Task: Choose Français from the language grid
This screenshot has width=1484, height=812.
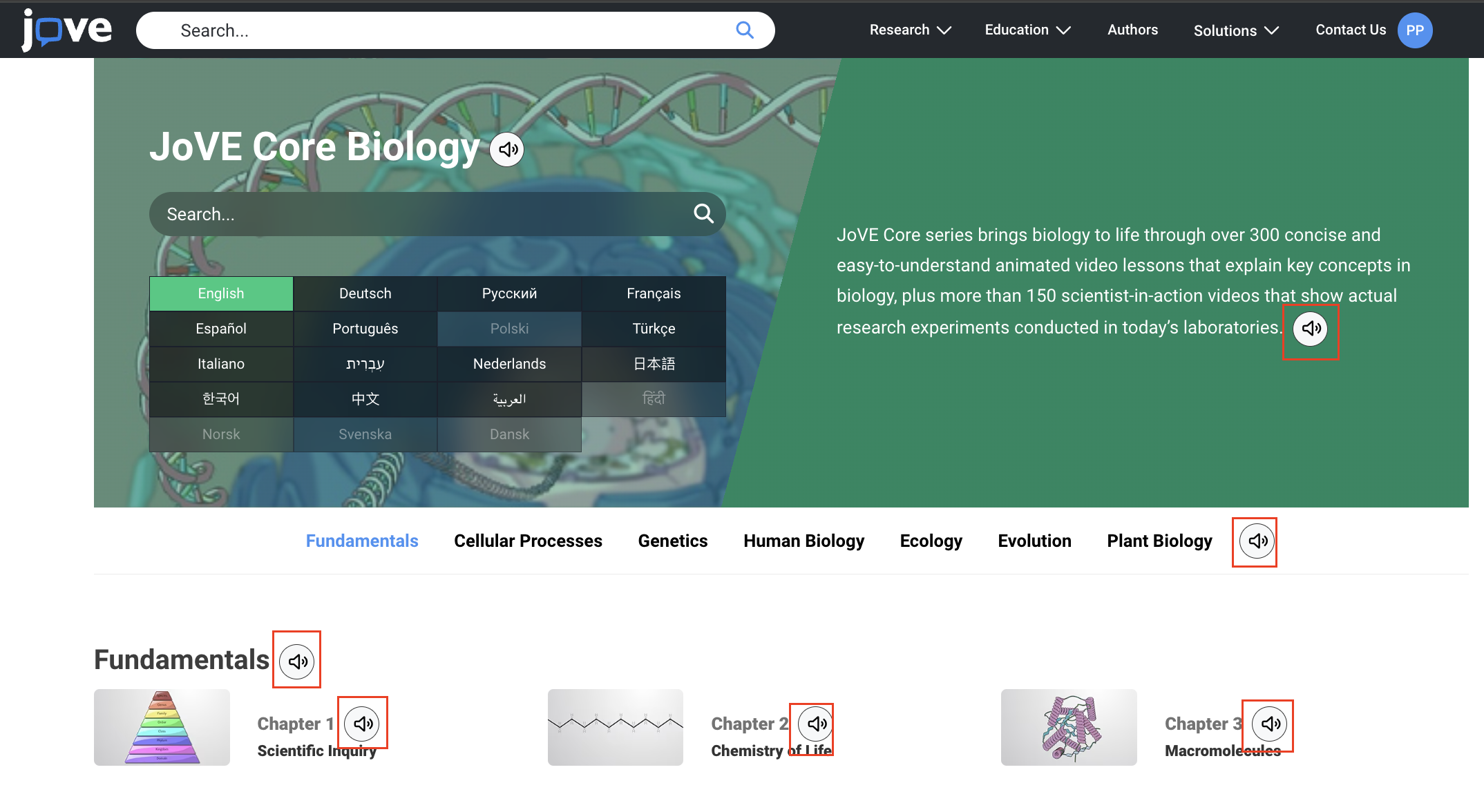Action: coord(654,293)
